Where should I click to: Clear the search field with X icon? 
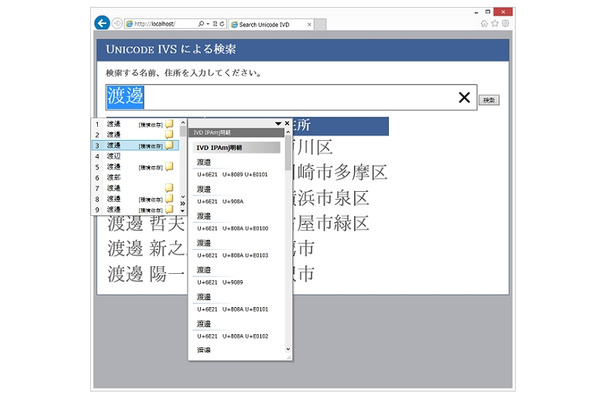tap(464, 97)
